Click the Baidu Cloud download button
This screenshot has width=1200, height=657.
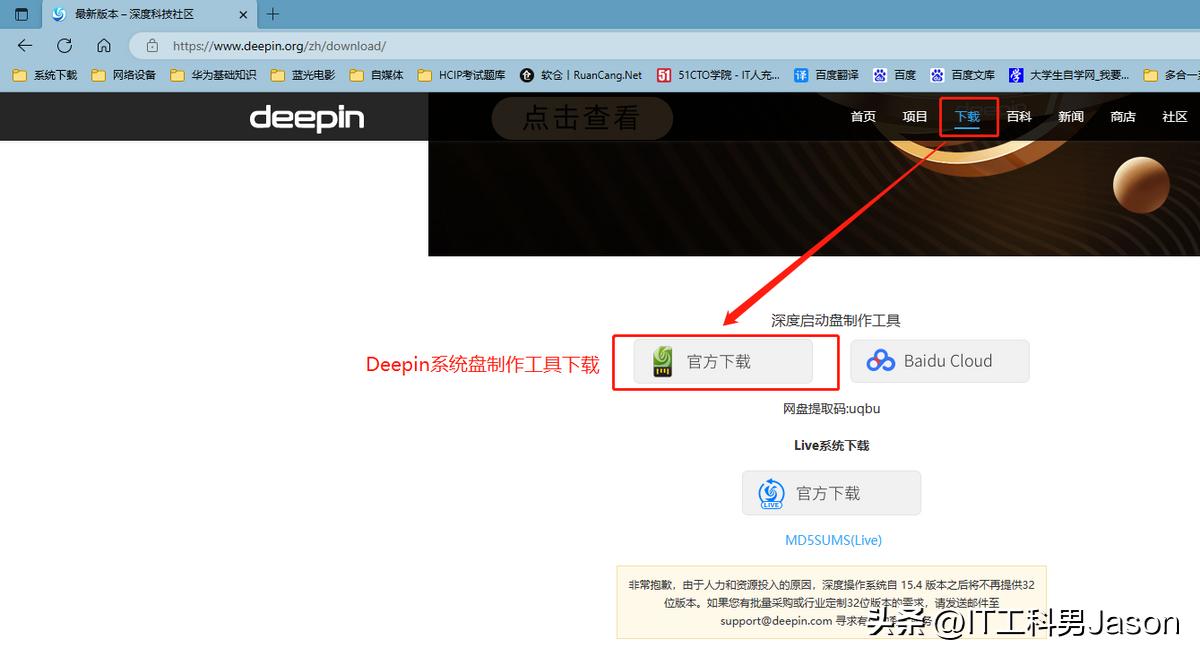point(939,361)
